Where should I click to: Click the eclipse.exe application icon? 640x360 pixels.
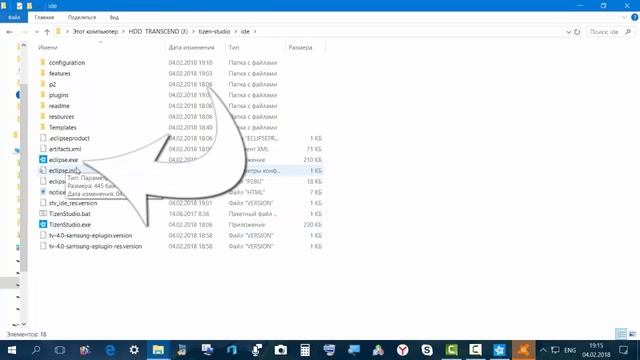43,160
